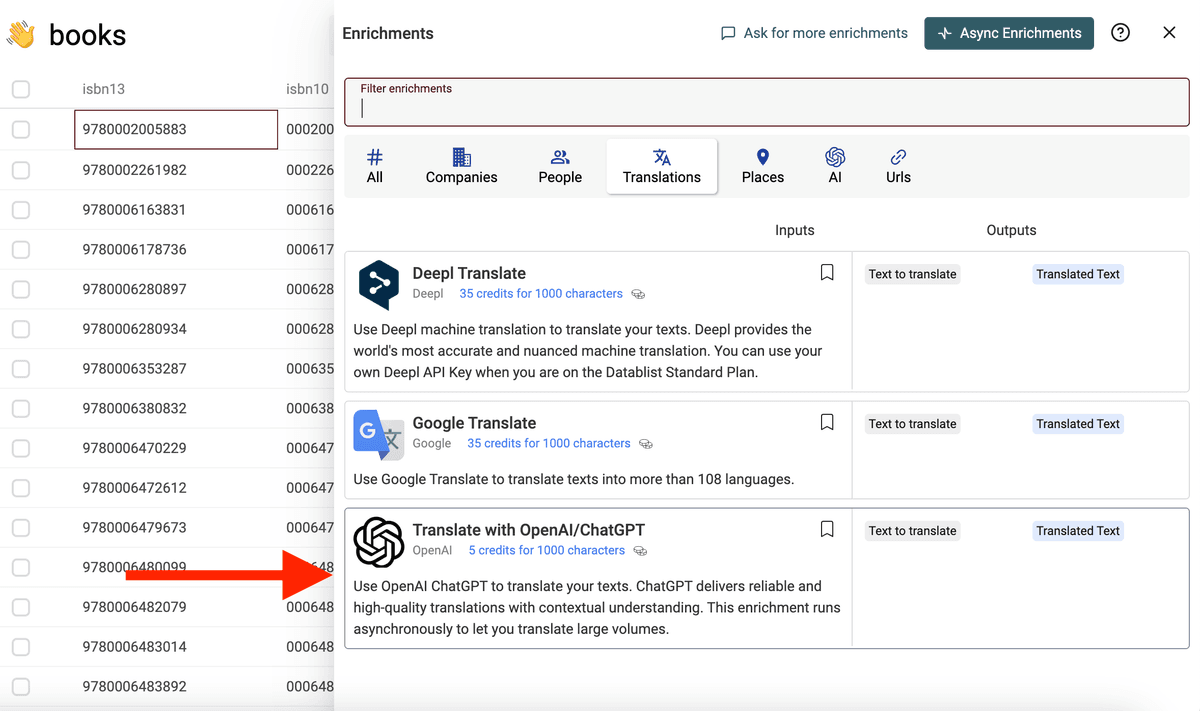Switch to the Urls category
This screenshot has height=711, width=1200.
898,166
